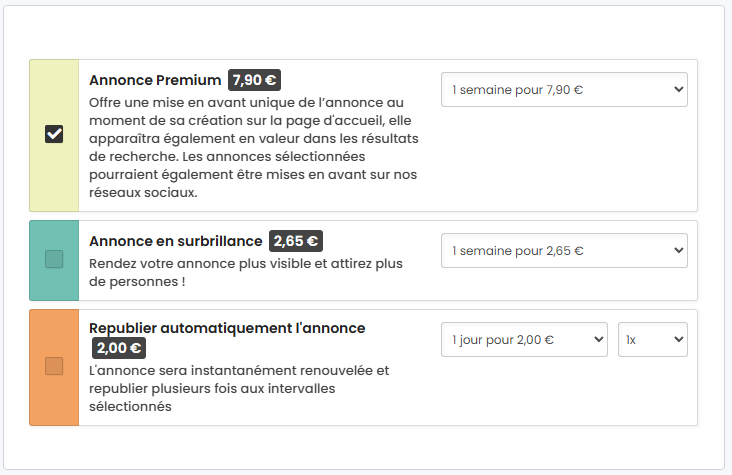Click the 'Annonce en surbrillance' heading

[175, 241]
